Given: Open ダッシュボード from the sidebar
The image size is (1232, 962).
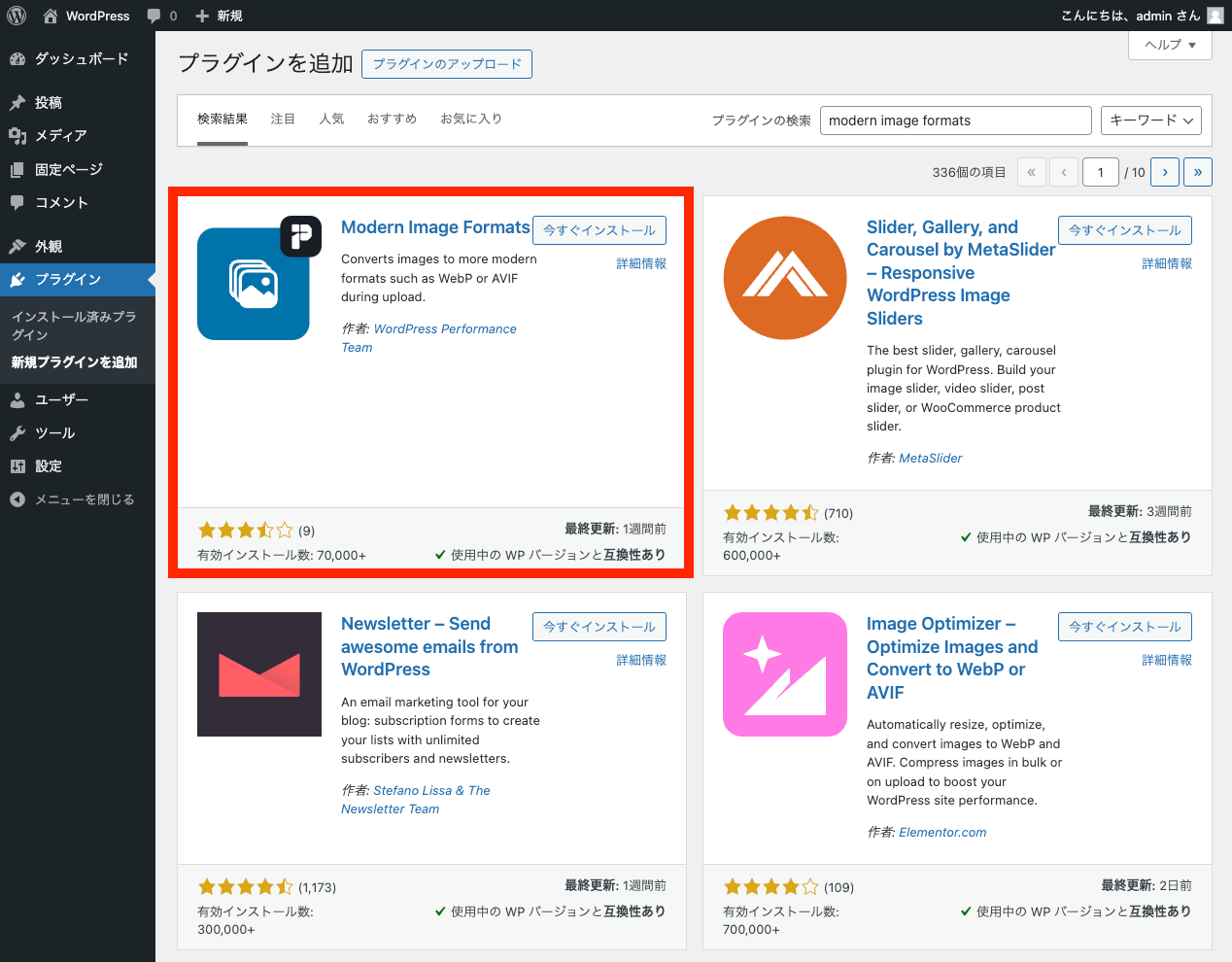Looking at the screenshot, I should (x=78, y=59).
